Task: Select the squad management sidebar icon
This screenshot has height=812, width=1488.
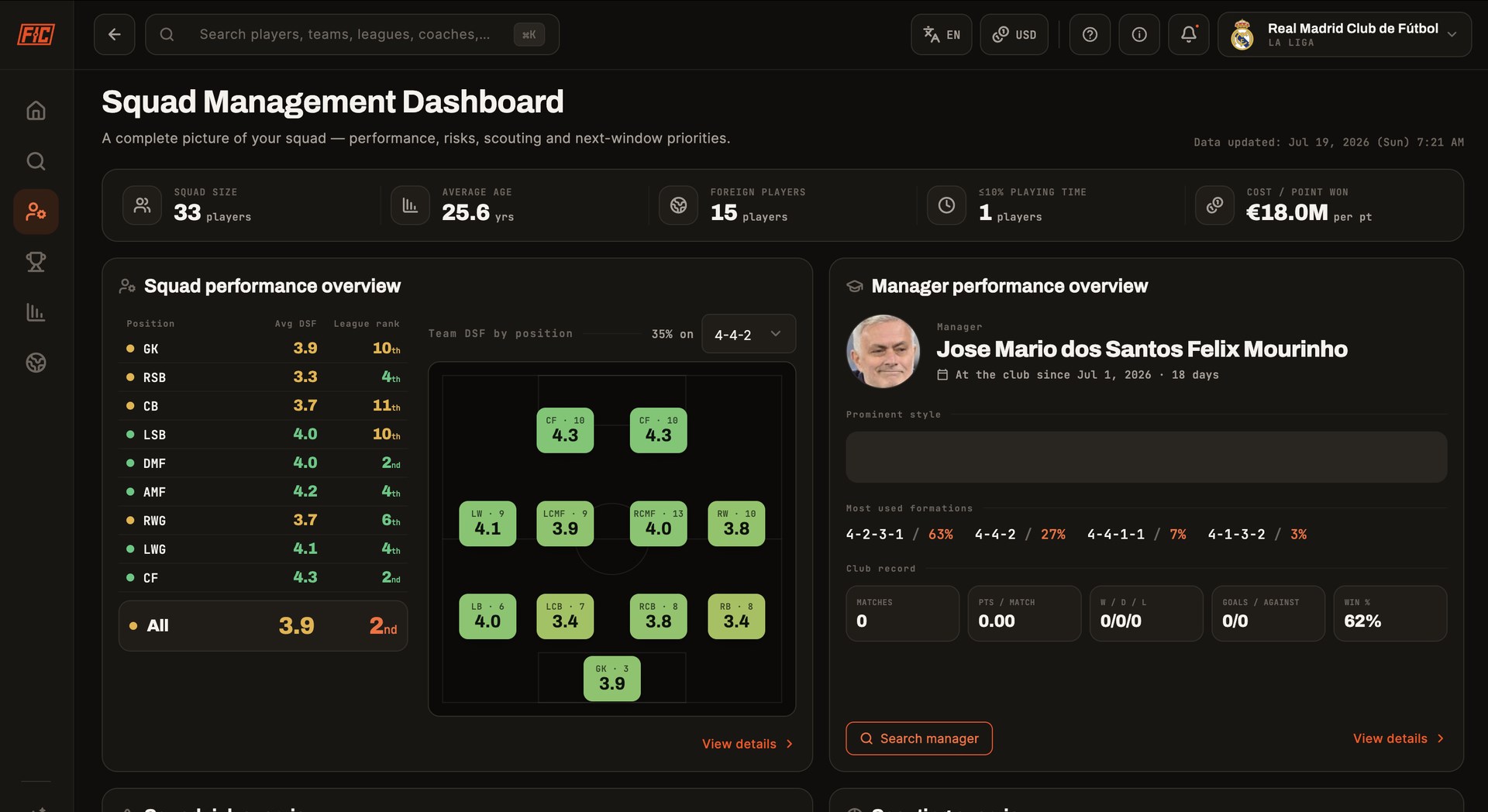Action: coord(36,212)
